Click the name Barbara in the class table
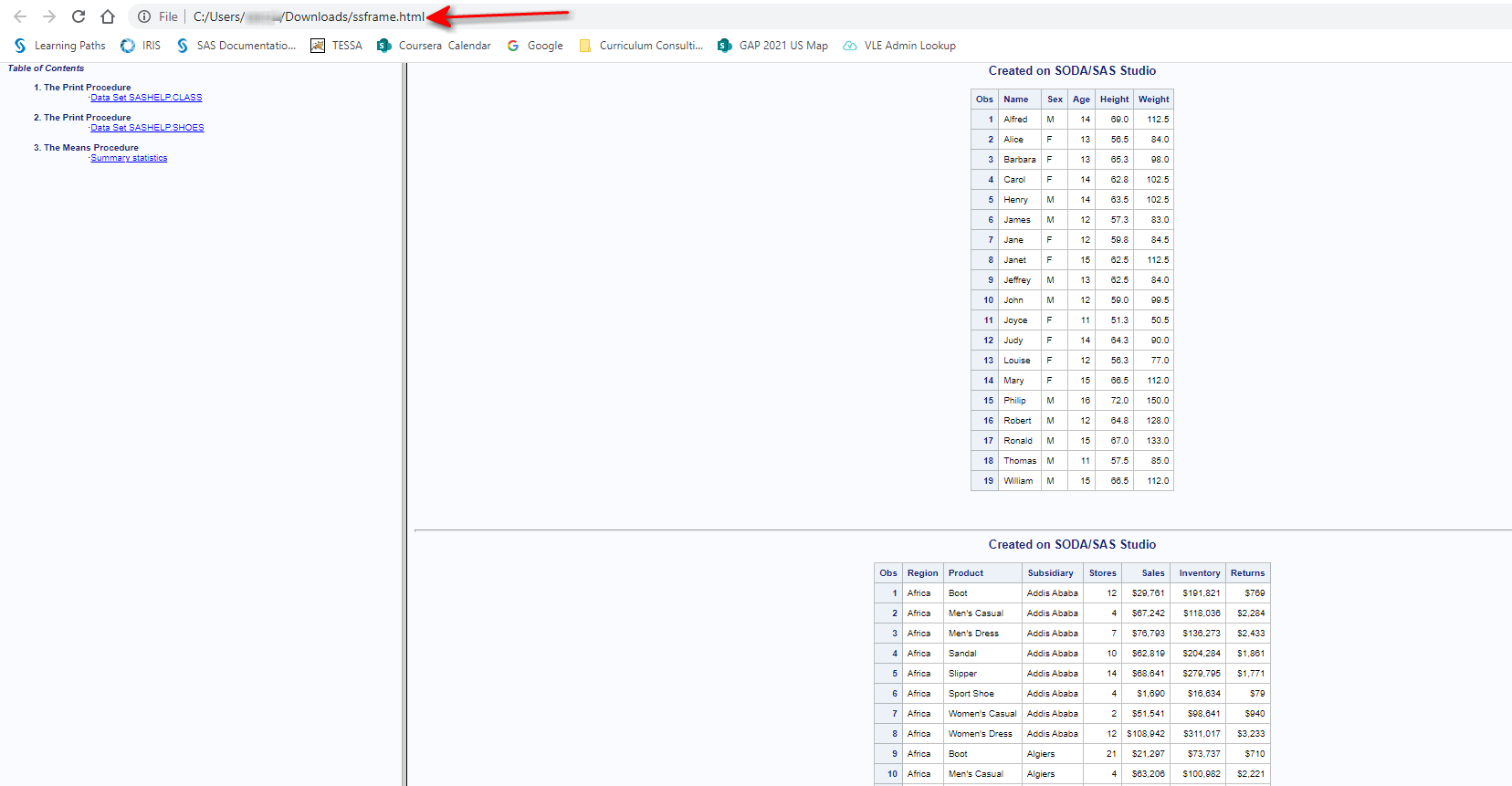 1020,160
